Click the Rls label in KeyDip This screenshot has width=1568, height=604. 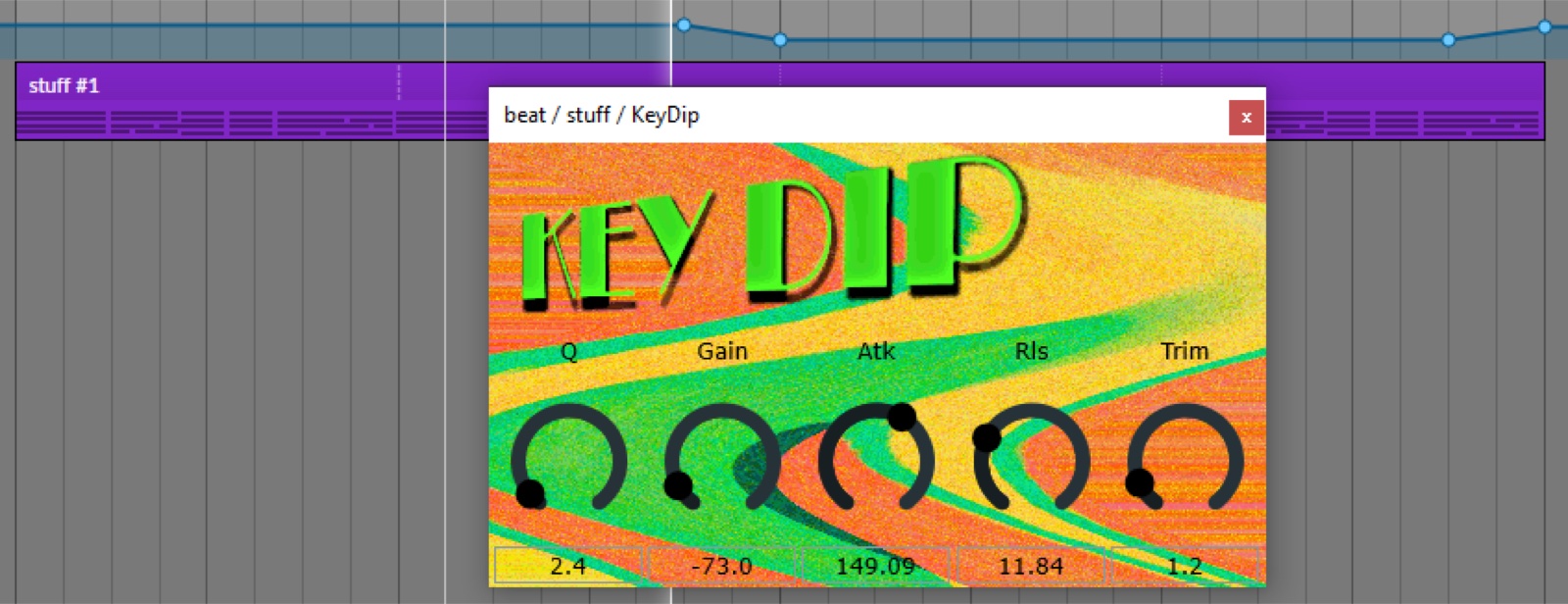coord(1031,351)
